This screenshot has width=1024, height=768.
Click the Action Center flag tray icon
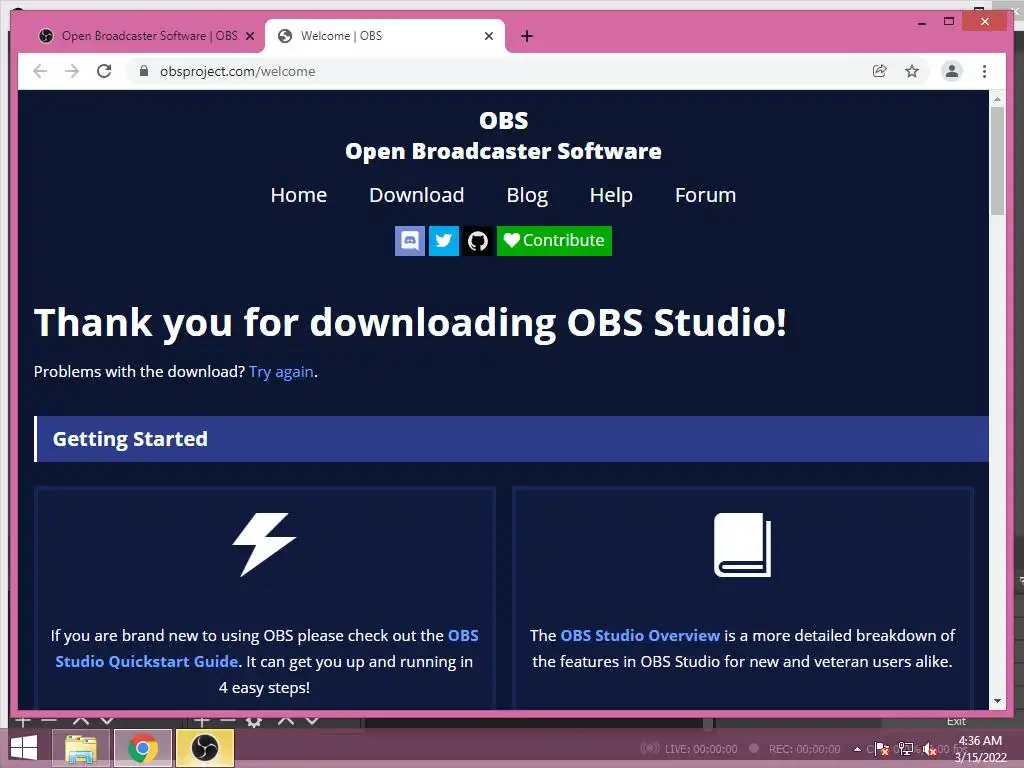(882, 749)
